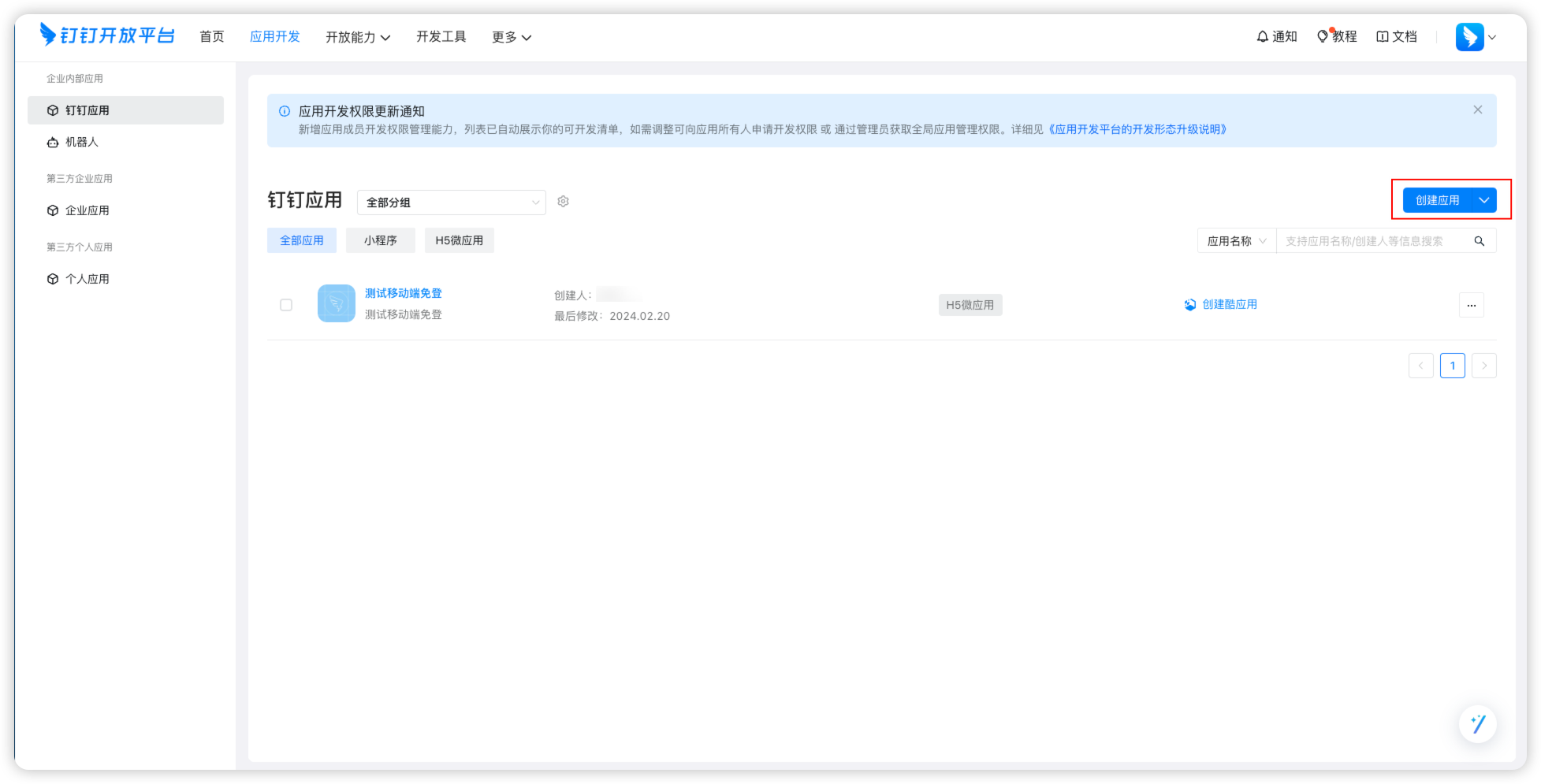Click the 个人应用 cube icon
Viewport: 1541px width, 784px height.
point(53,279)
